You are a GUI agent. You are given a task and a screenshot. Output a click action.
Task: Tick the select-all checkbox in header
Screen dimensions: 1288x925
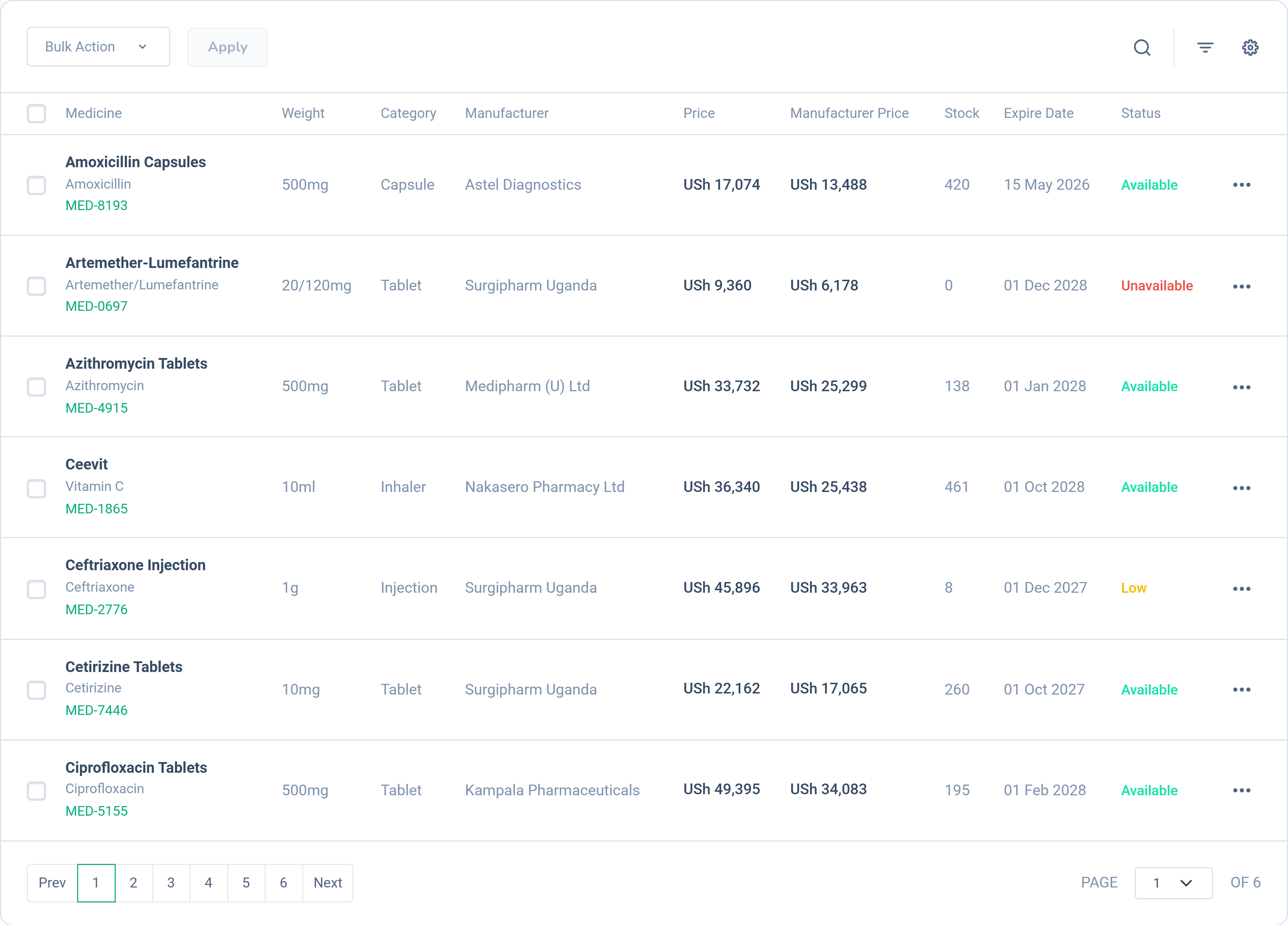pos(36,113)
